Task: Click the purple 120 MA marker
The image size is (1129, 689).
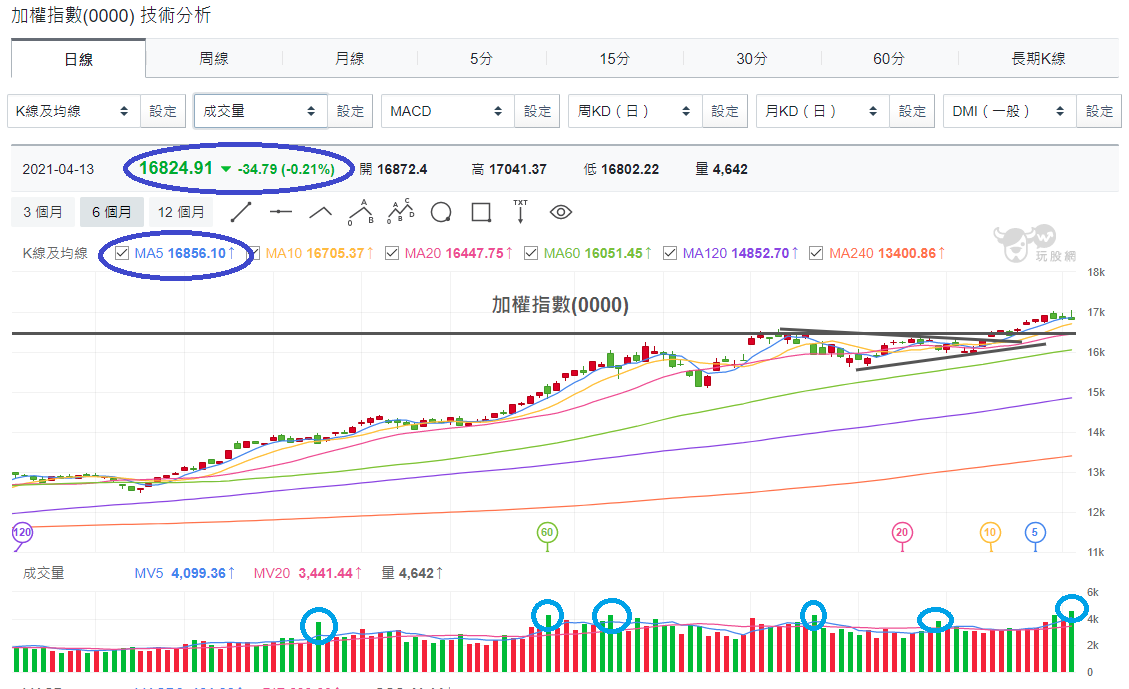Action: coord(22,533)
